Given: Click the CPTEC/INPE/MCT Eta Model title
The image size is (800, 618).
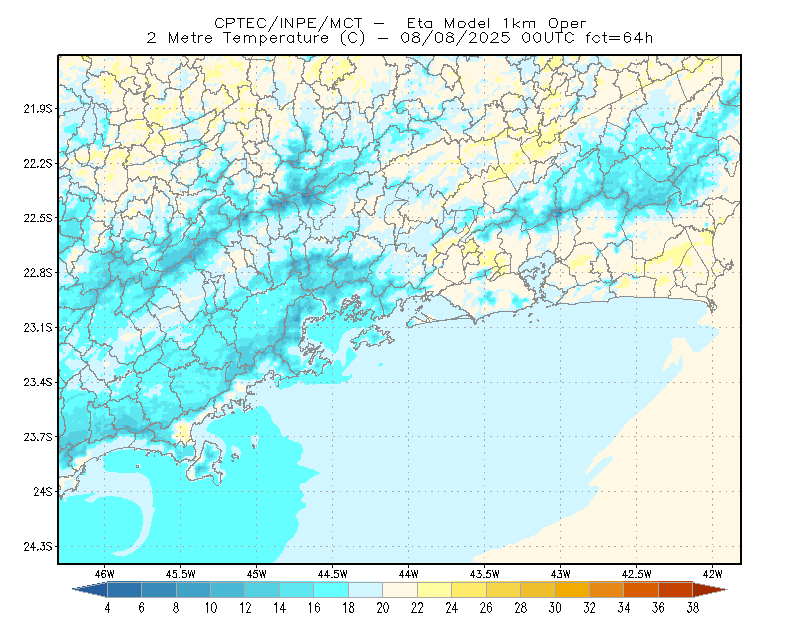Looking at the screenshot, I should click(x=400, y=23).
